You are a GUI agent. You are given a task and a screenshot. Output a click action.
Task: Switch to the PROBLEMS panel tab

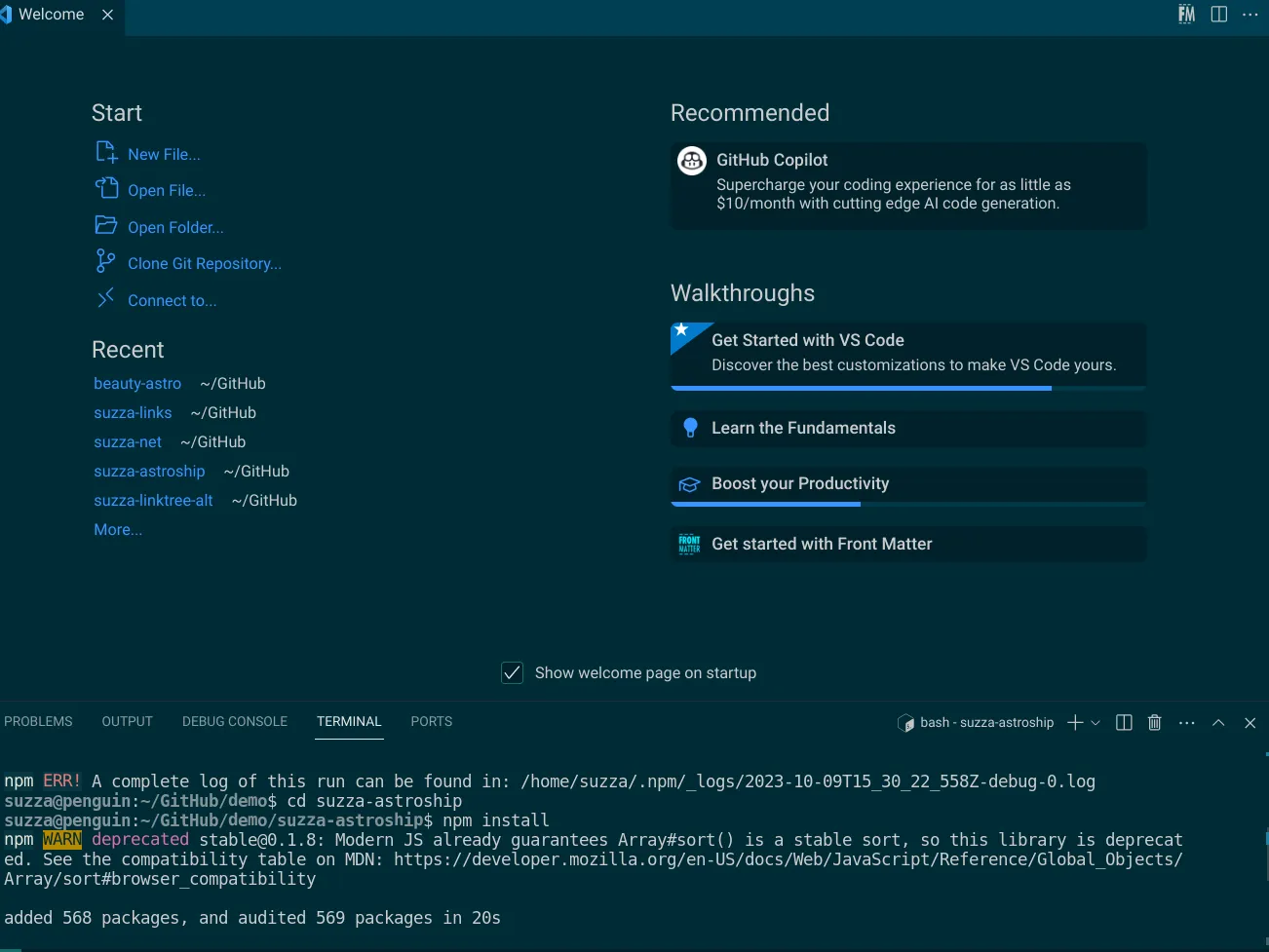[x=38, y=722]
